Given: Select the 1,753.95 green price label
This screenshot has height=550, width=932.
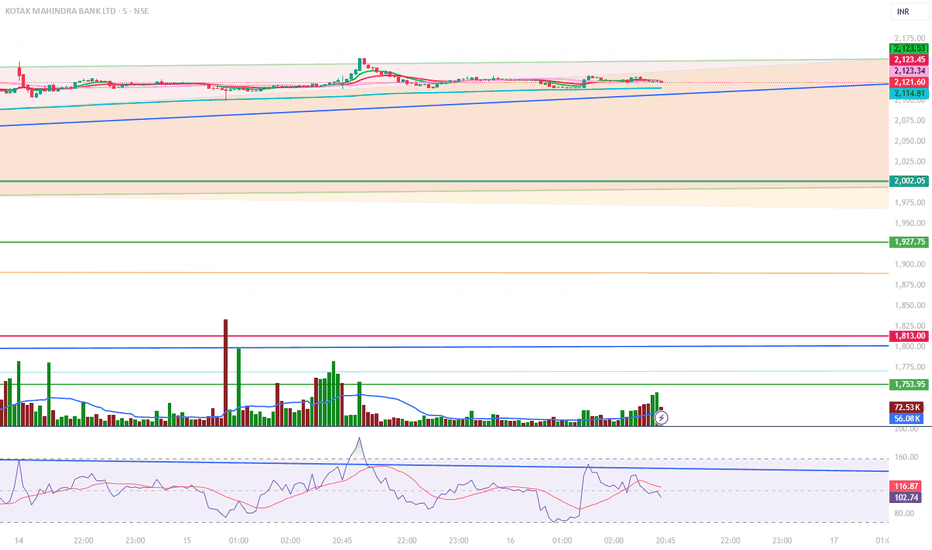Looking at the screenshot, I should tap(909, 384).
